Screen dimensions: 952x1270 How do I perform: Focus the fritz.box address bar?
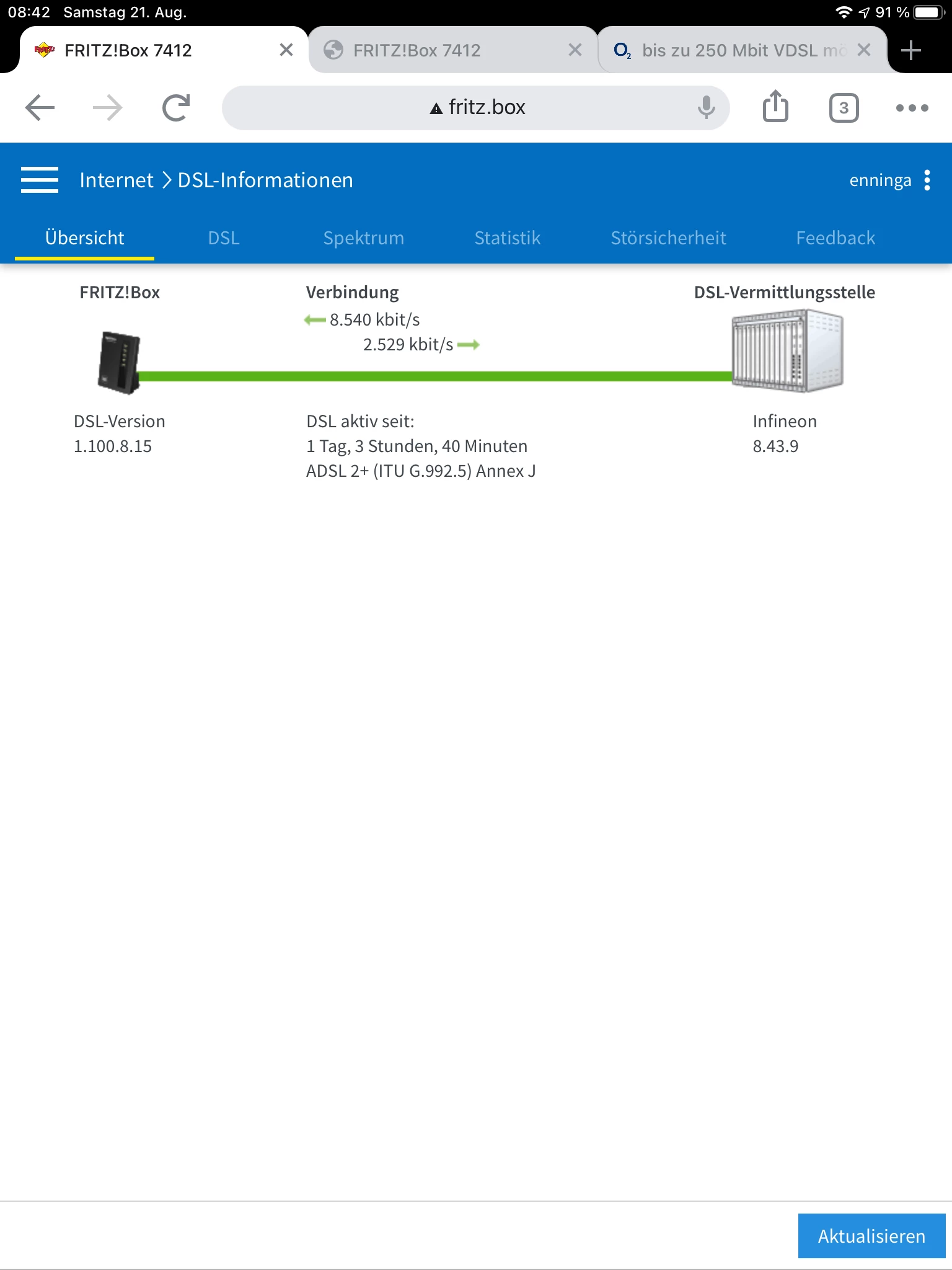coord(475,108)
